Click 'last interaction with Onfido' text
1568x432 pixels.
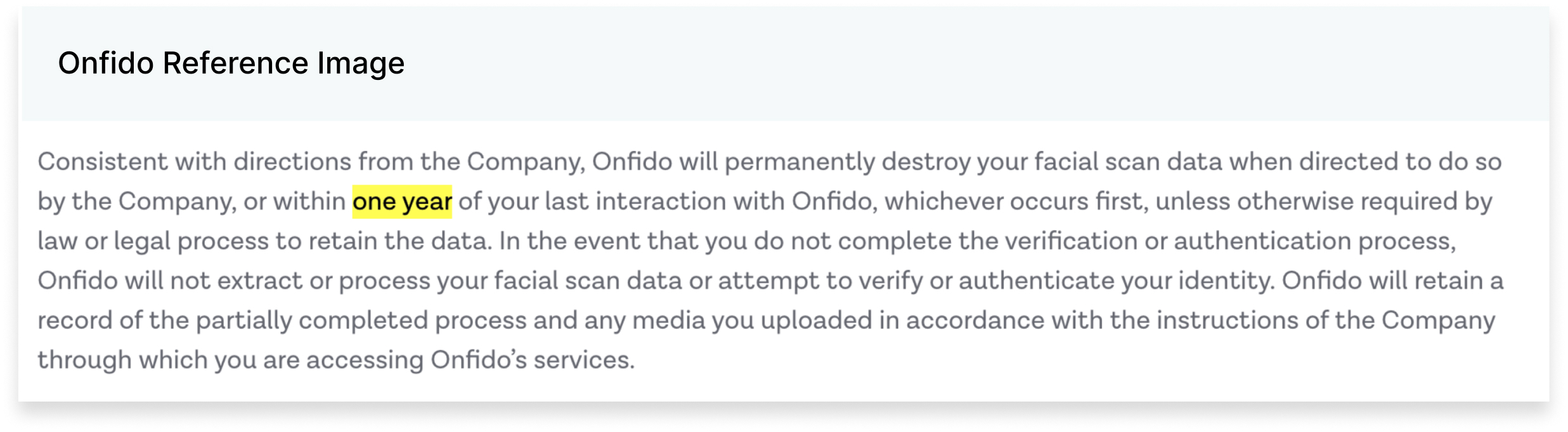coord(711,202)
